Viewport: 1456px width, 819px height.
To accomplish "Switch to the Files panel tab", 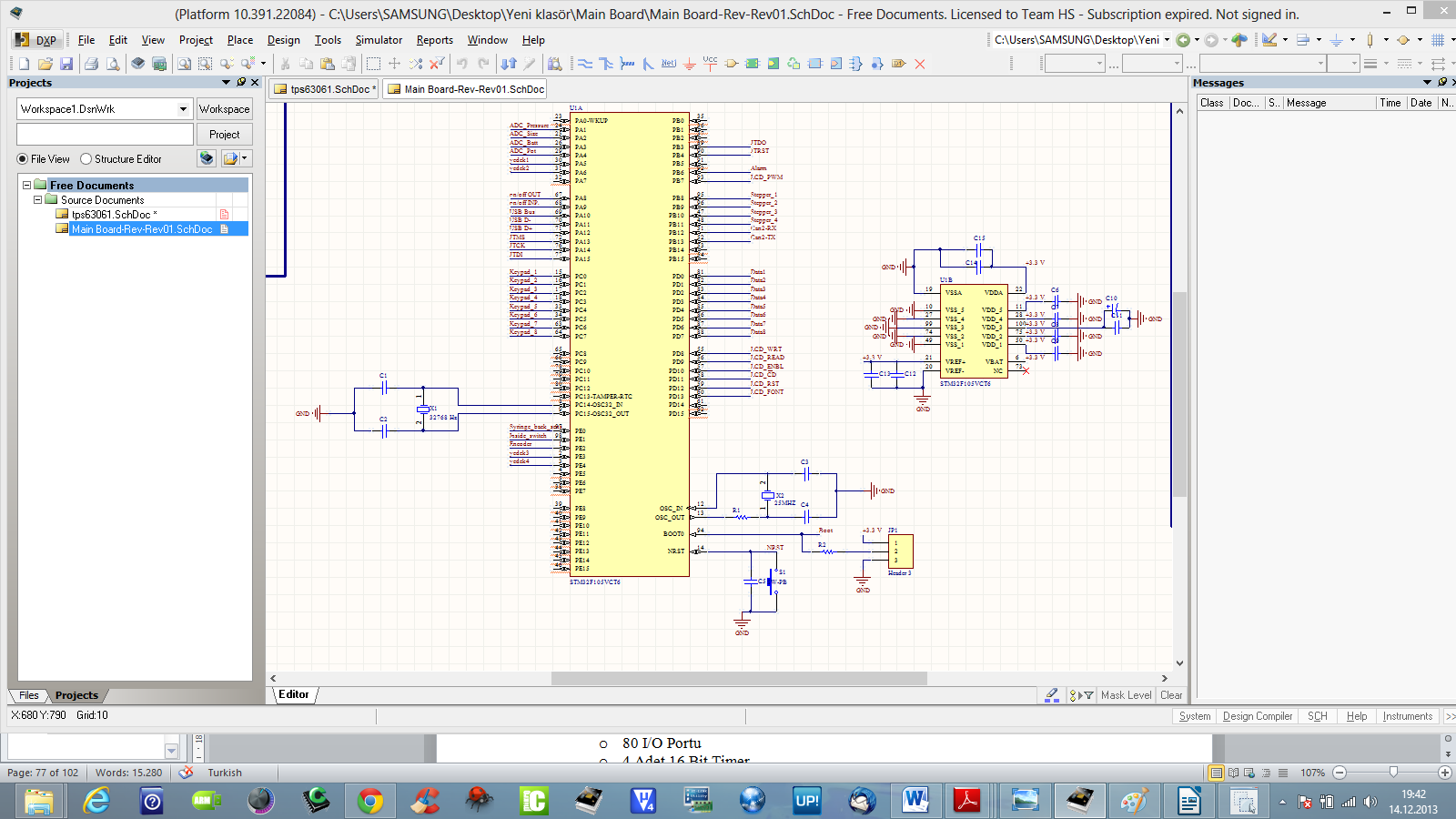I will pyautogui.click(x=29, y=695).
